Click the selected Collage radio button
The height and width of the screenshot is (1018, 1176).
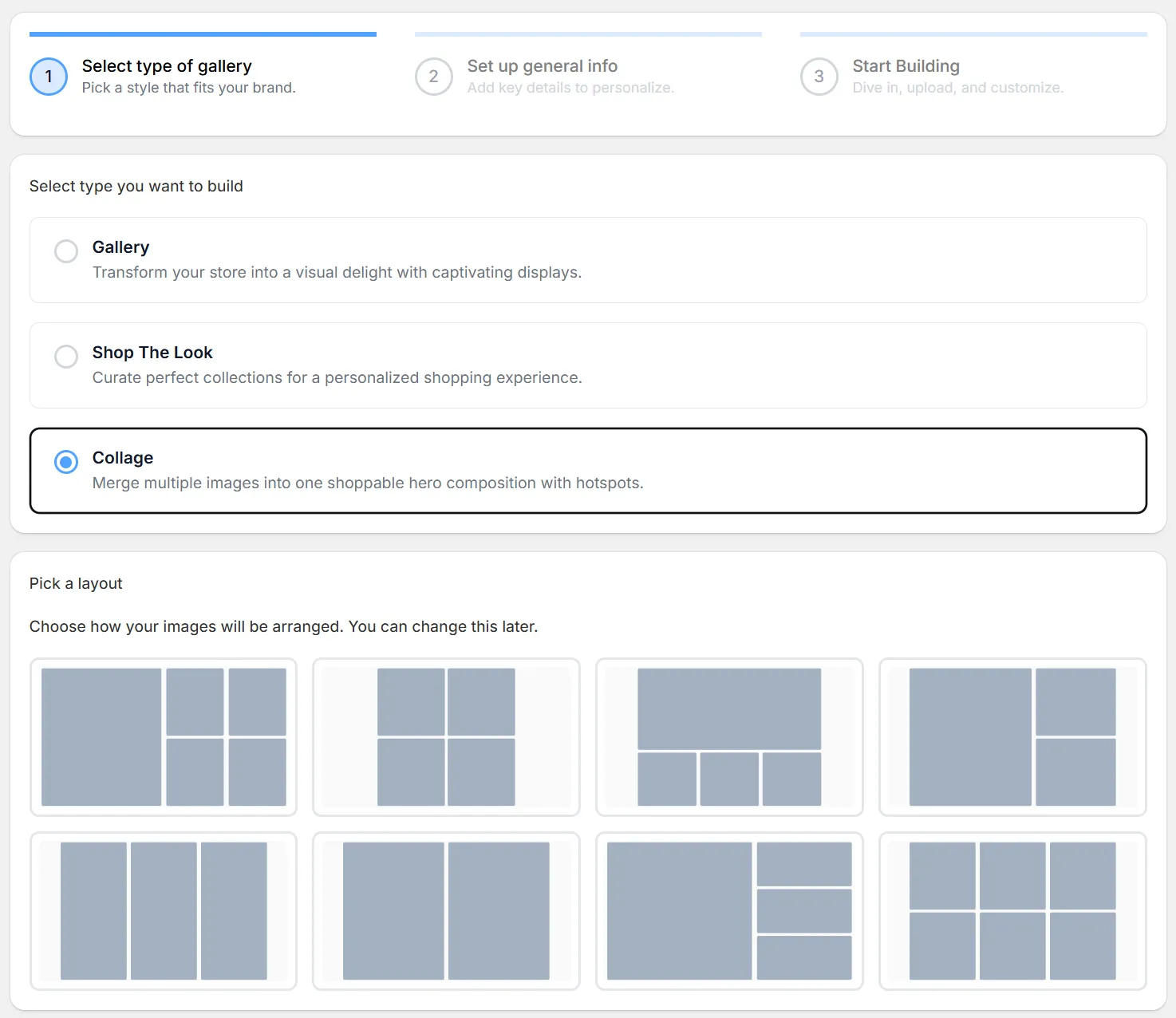pyautogui.click(x=66, y=462)
